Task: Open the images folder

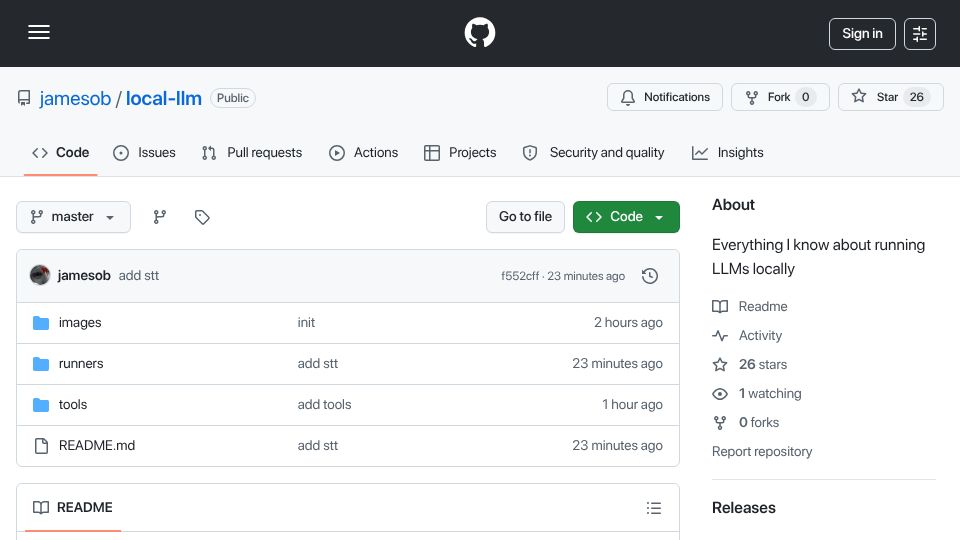Action: click(x=80, y=323)
